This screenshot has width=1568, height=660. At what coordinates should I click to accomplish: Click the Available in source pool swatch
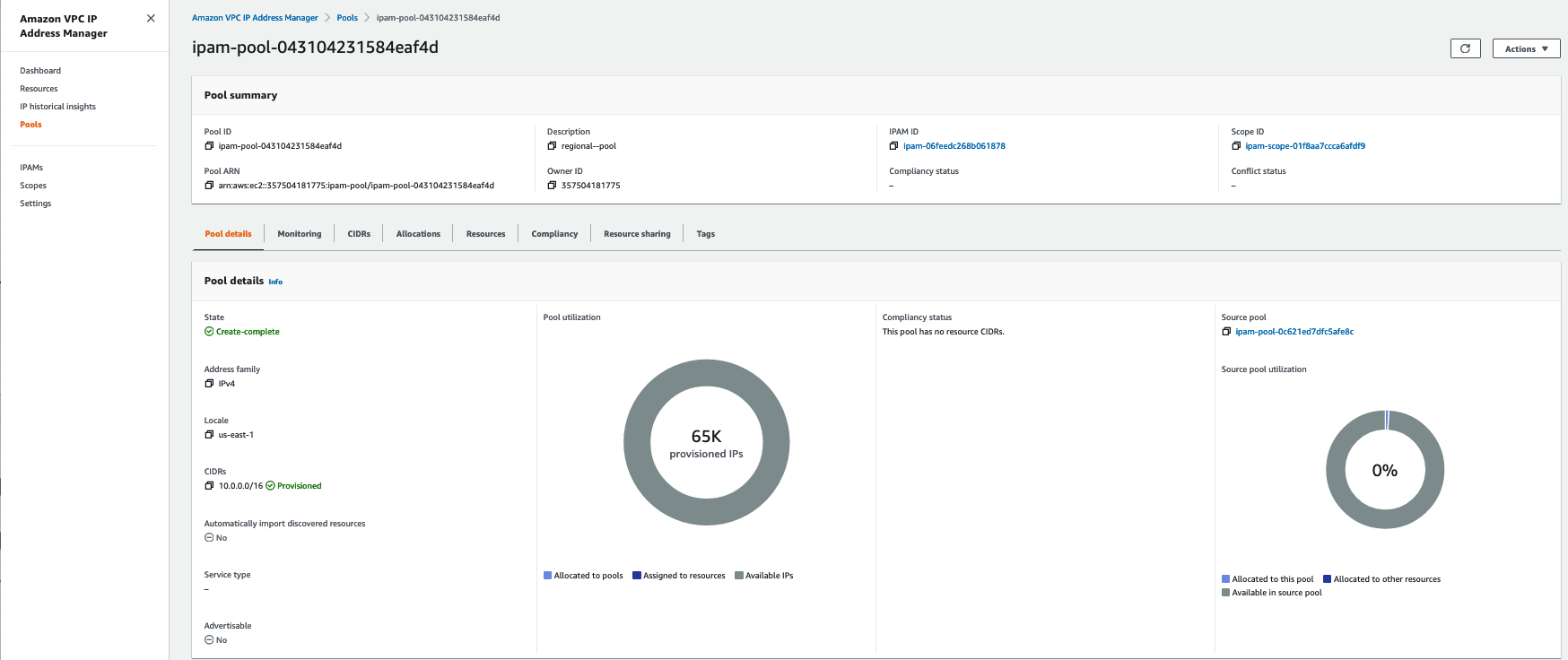point(1225,593)
